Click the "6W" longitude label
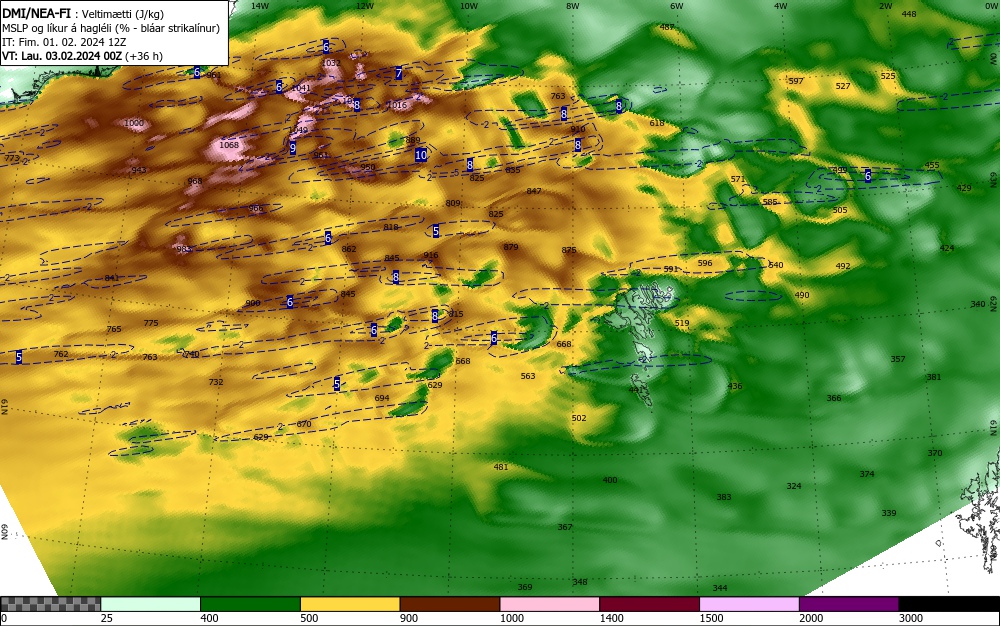This screenshot has width=1000, height=626. [x=677, y=6]
